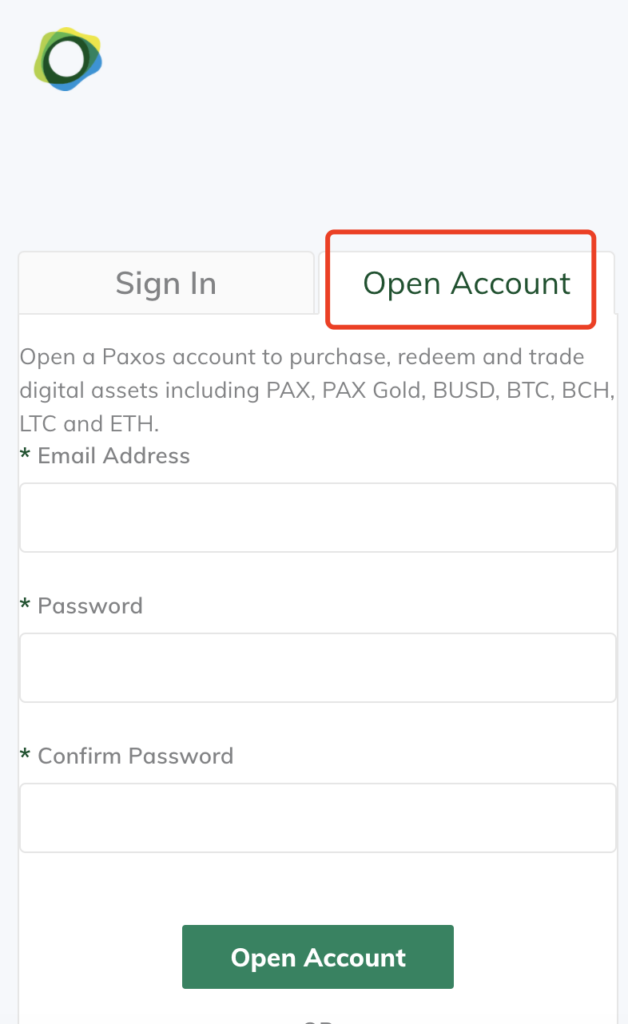
Task: Click the Paxos logo icon
Action: 68,59
